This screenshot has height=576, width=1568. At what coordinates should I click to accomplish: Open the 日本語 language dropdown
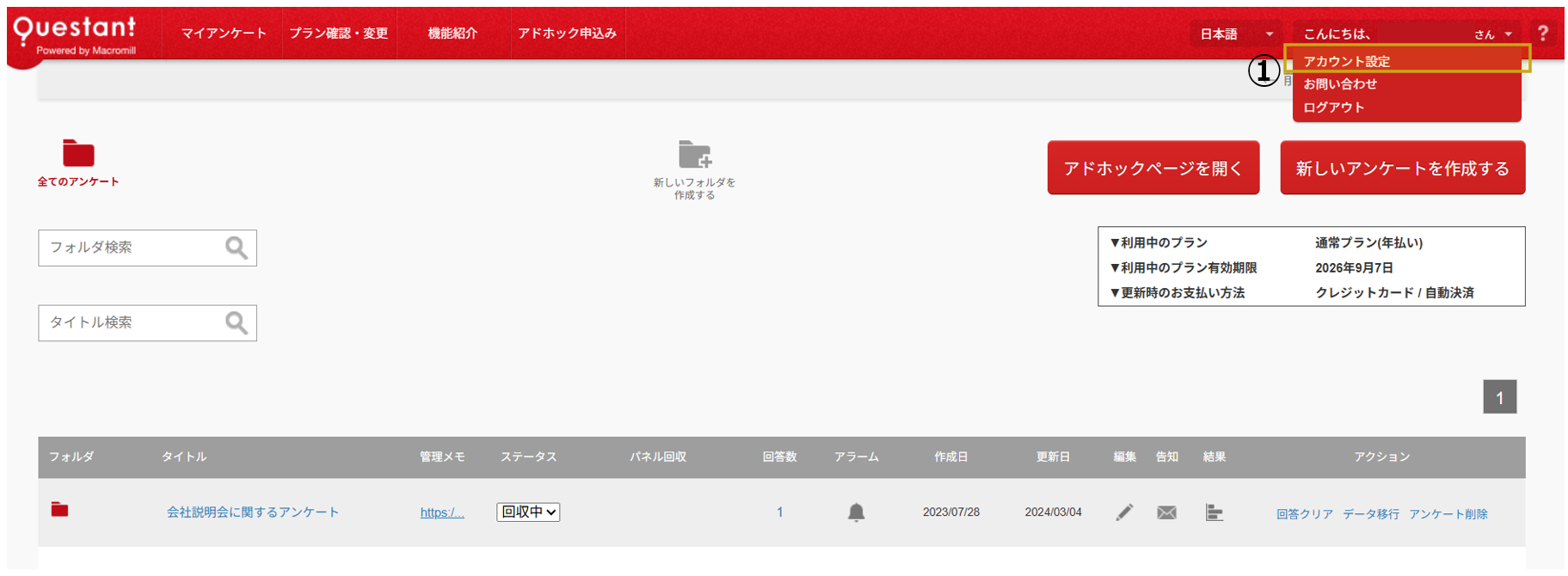1235,34
